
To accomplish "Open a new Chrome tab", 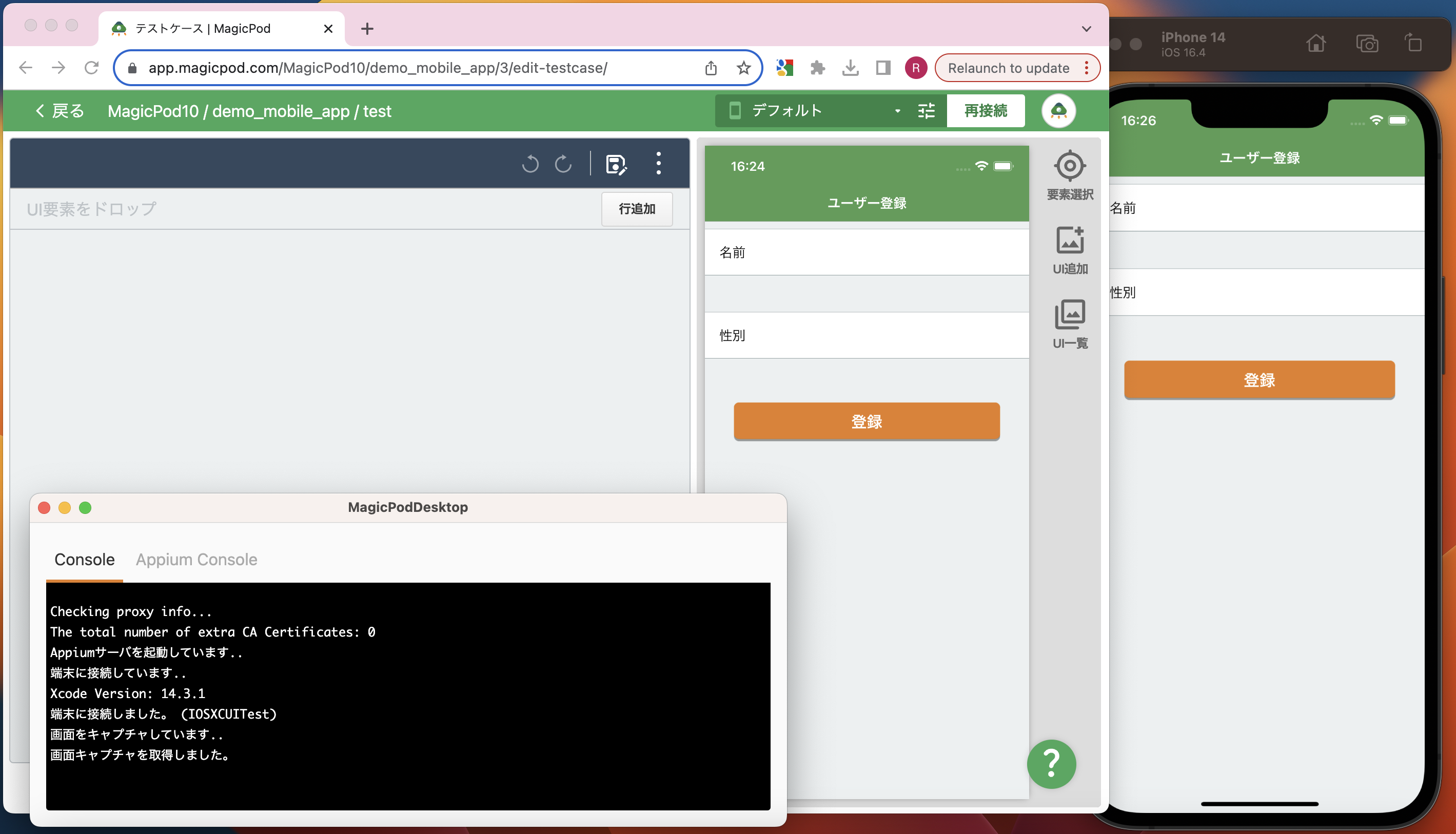I will pyautogui.click(x=367, y=29).
